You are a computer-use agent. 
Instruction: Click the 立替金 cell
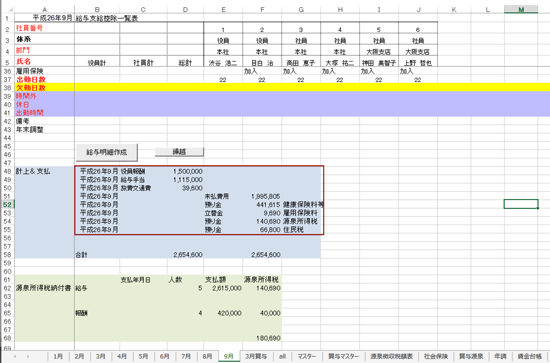pos(223,213)
